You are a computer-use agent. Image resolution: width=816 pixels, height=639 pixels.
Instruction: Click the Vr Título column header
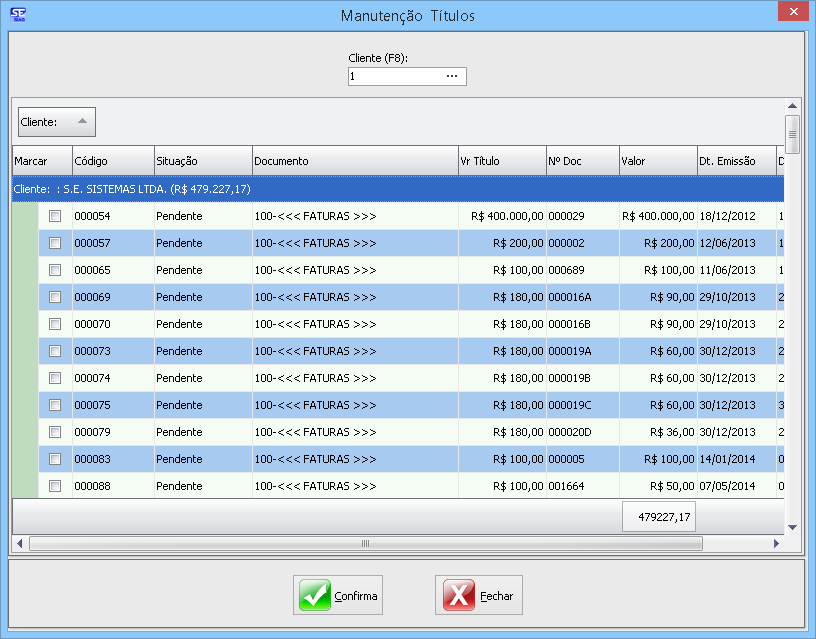[500, 161]
